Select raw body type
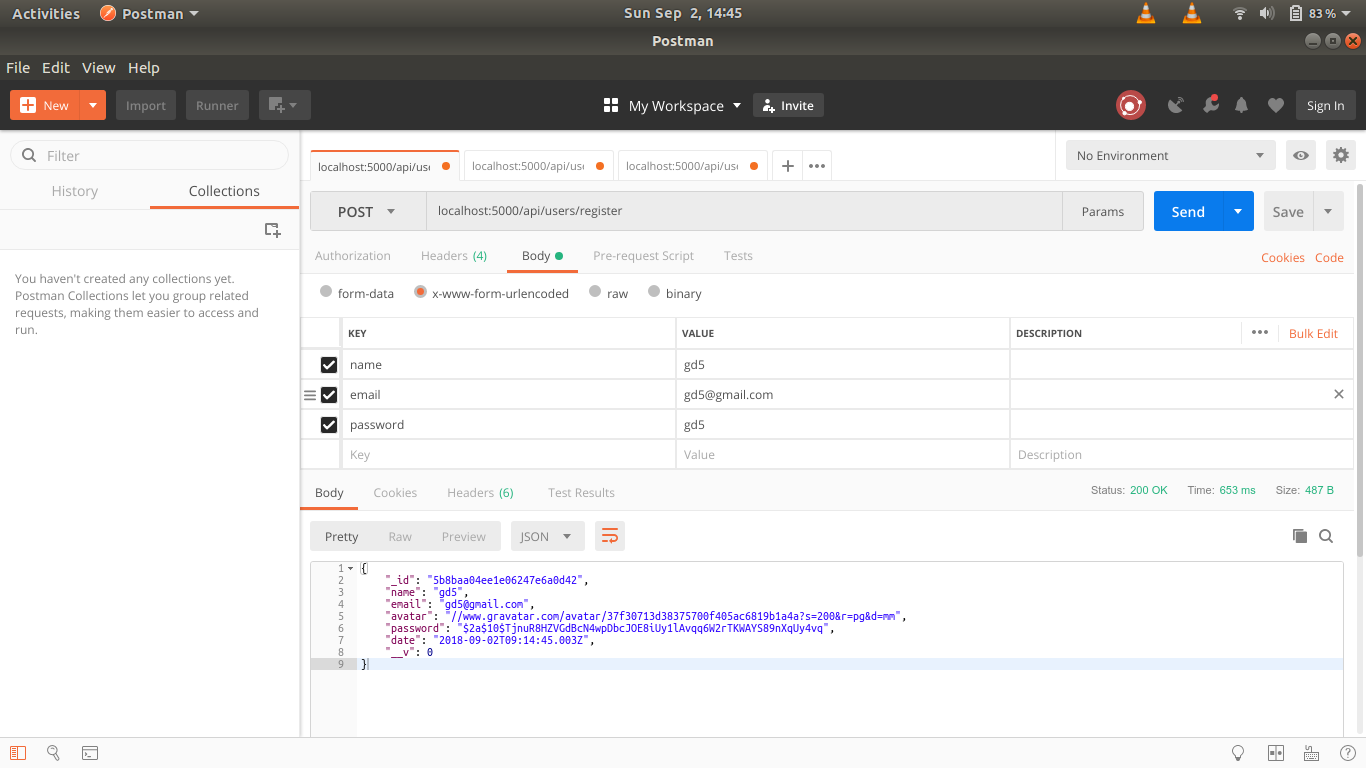 (x=595, y=292)
